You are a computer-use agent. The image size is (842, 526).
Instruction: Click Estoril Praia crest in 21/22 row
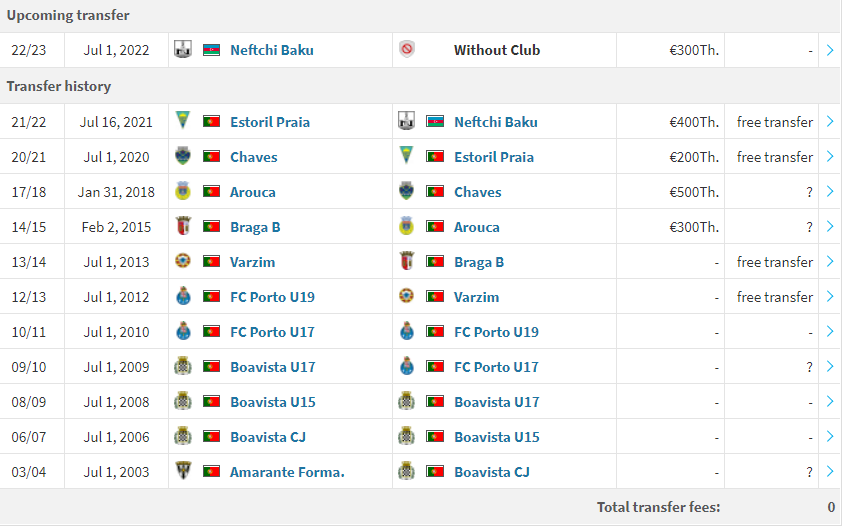tap(183, 121)
